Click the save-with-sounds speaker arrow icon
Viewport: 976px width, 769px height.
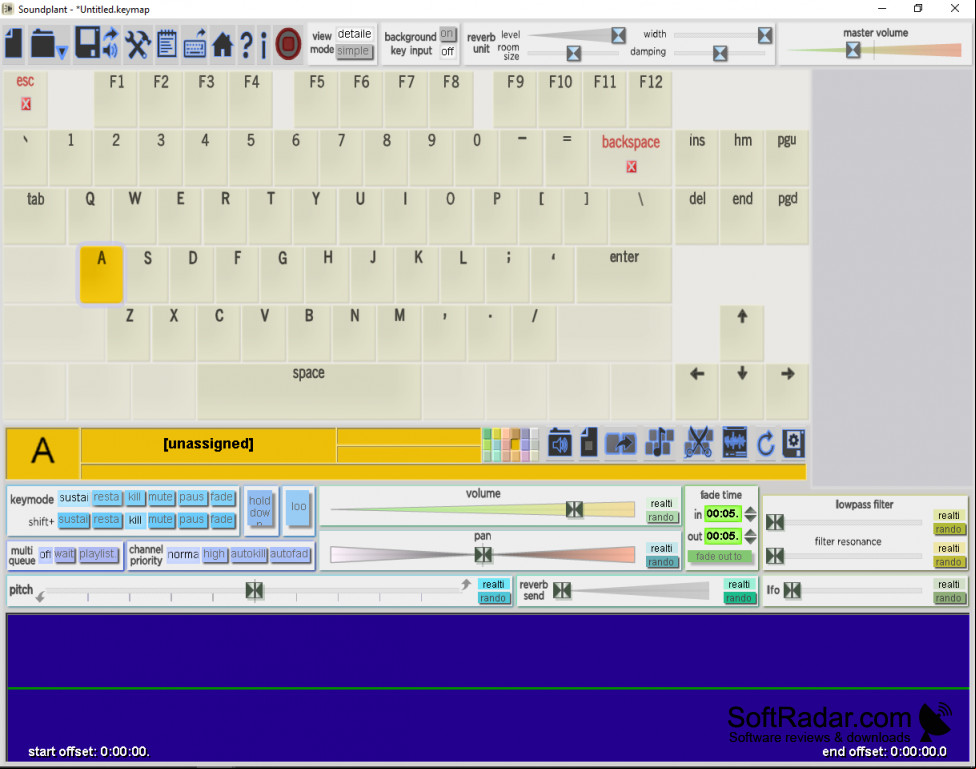coord(111,44)
